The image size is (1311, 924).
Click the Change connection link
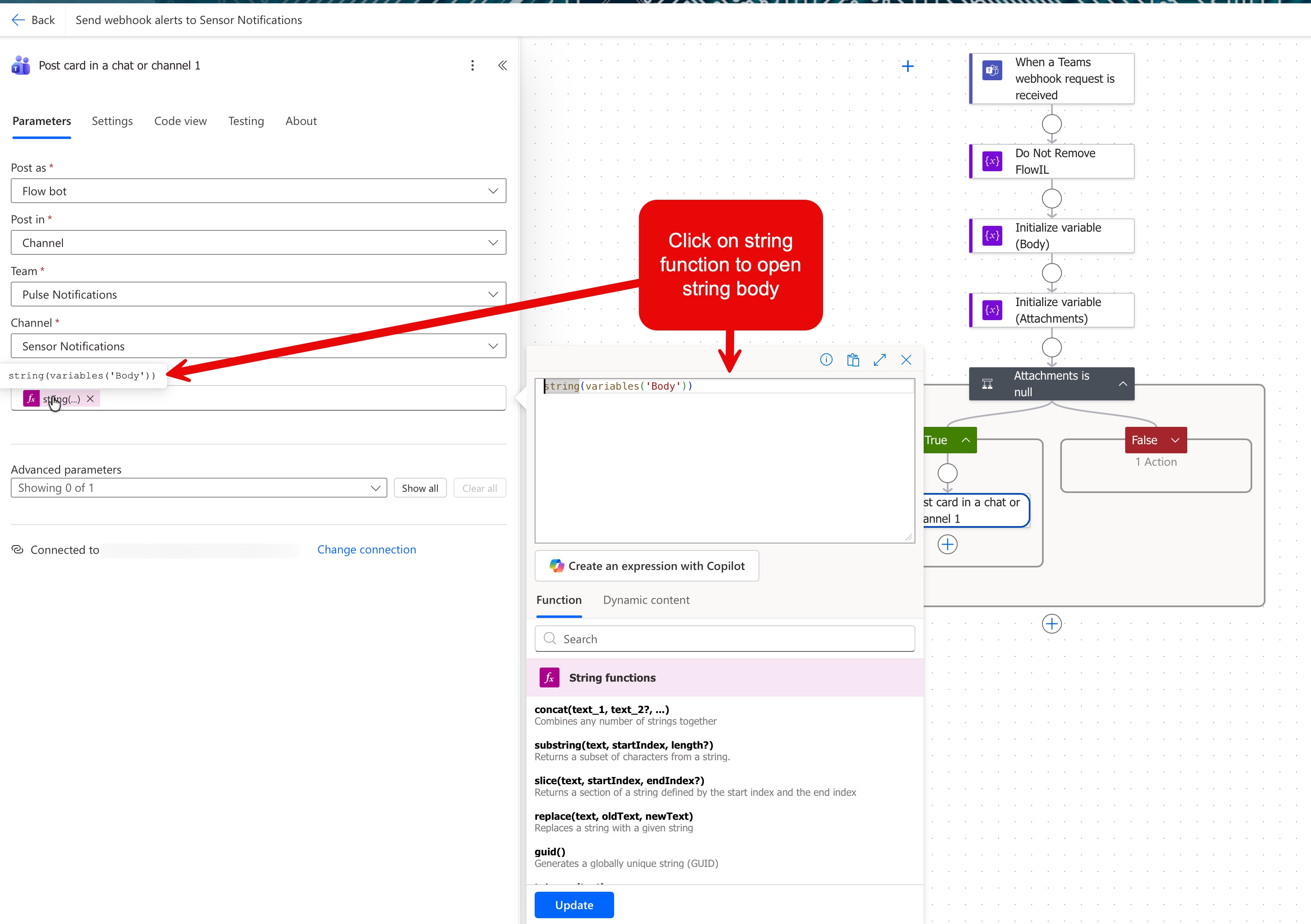[367, 550]
